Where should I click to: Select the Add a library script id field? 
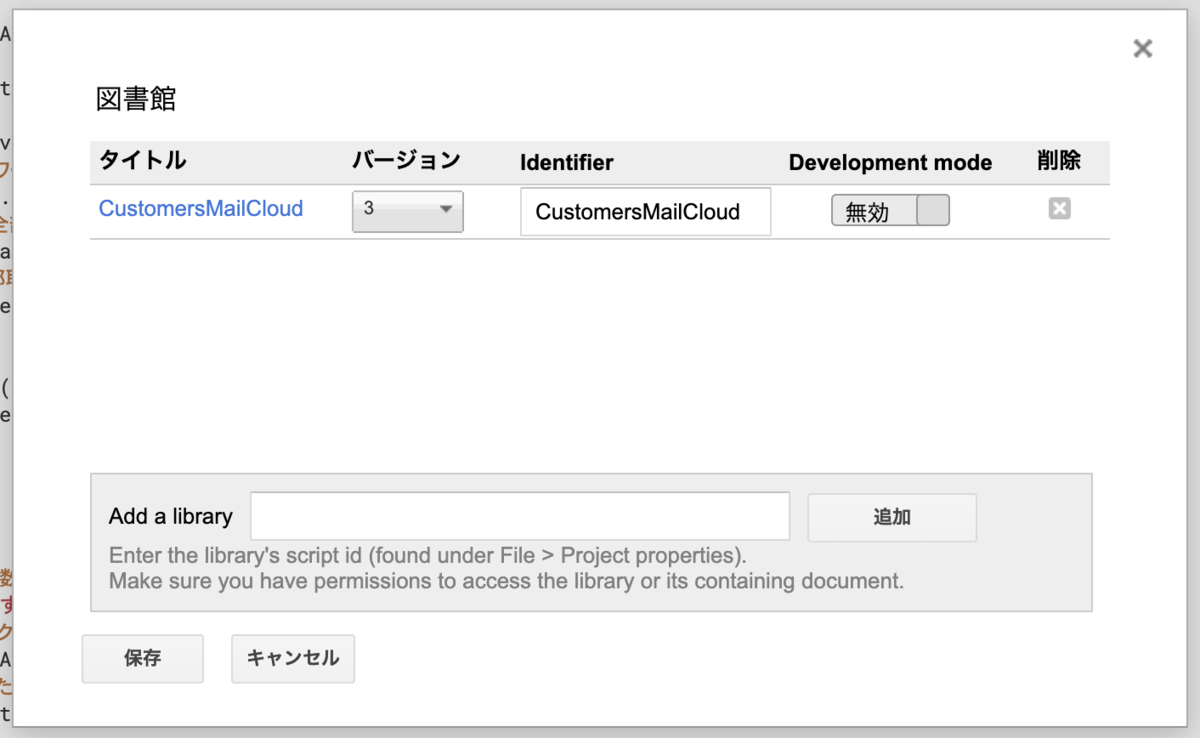(x=520, y=516)
